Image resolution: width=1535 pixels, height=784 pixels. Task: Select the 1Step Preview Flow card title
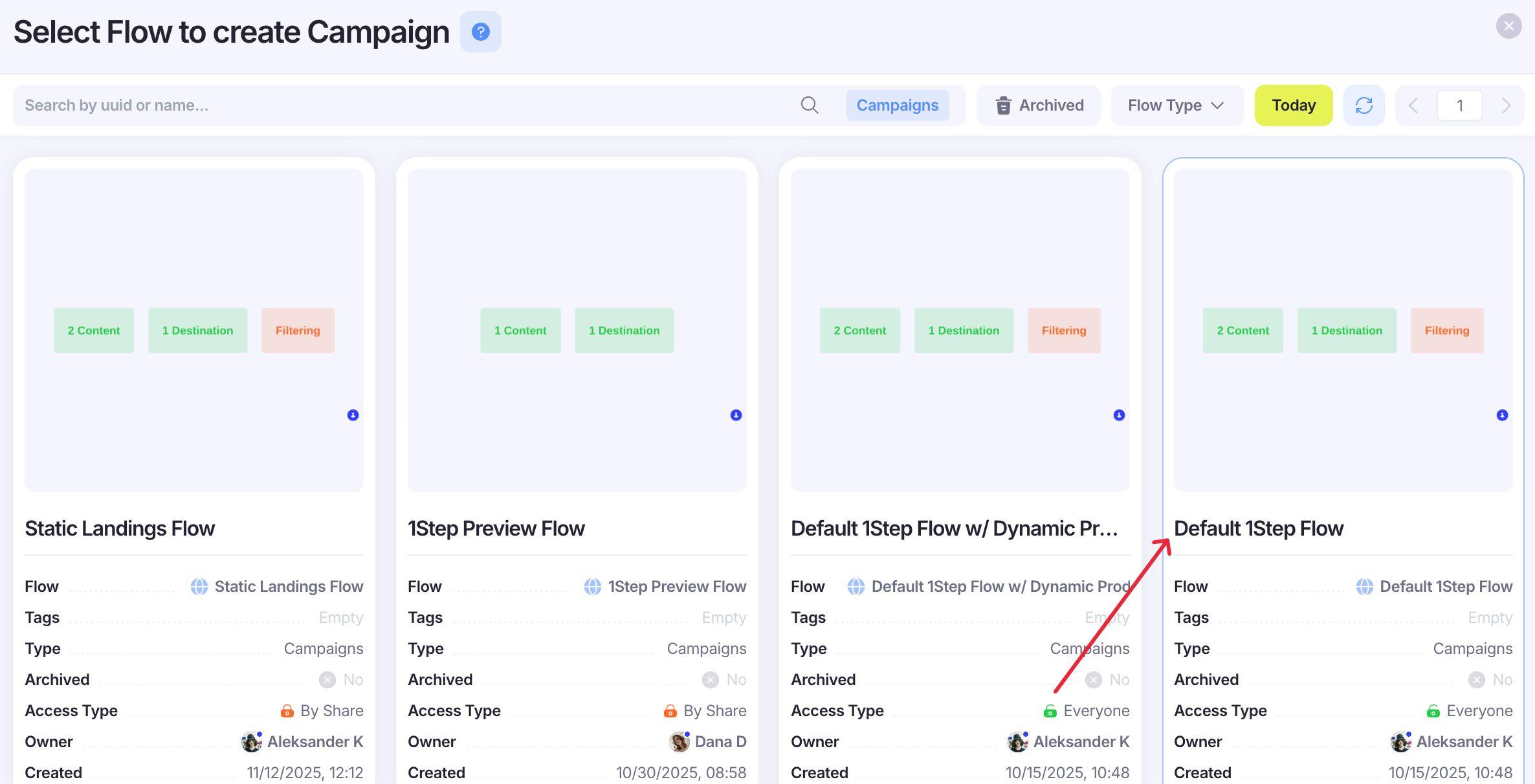click(x=496, y=528)
